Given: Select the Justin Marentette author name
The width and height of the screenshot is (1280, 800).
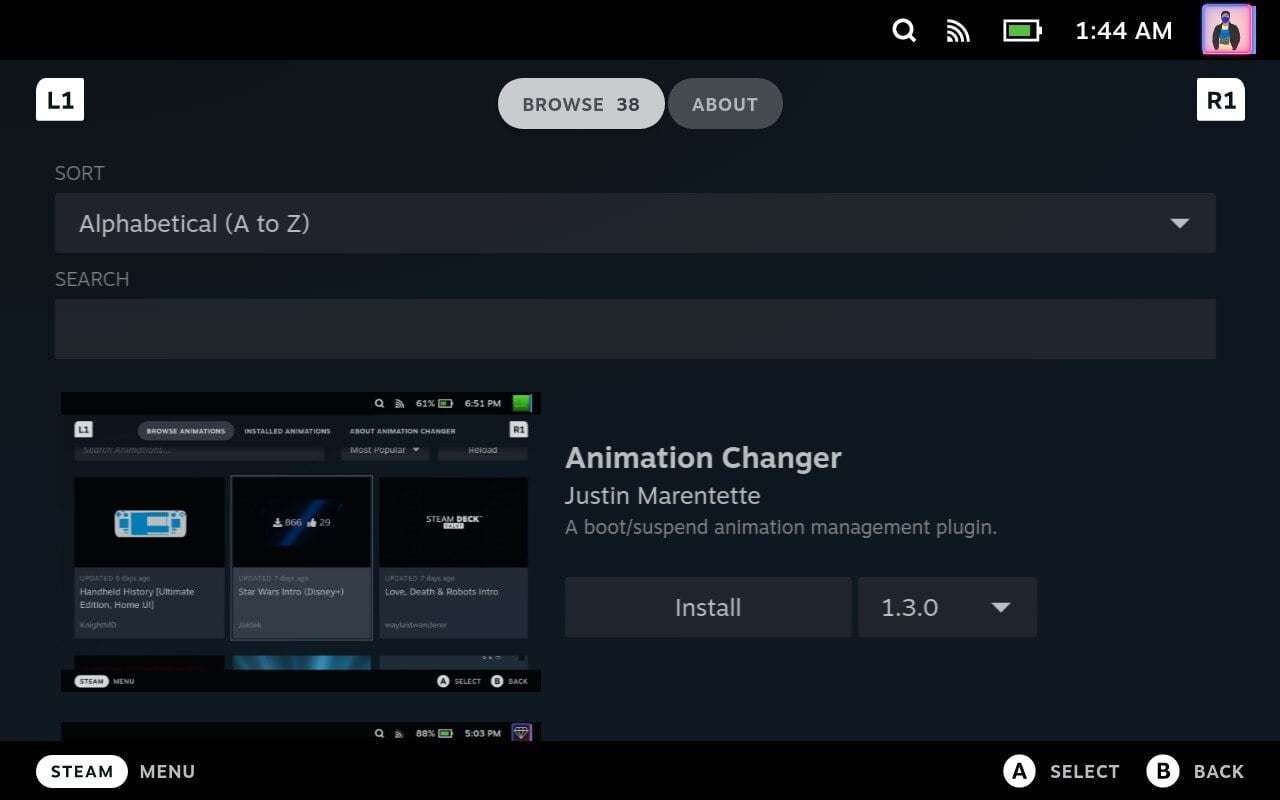Looking at the screenshot, I should click(662, 496).
